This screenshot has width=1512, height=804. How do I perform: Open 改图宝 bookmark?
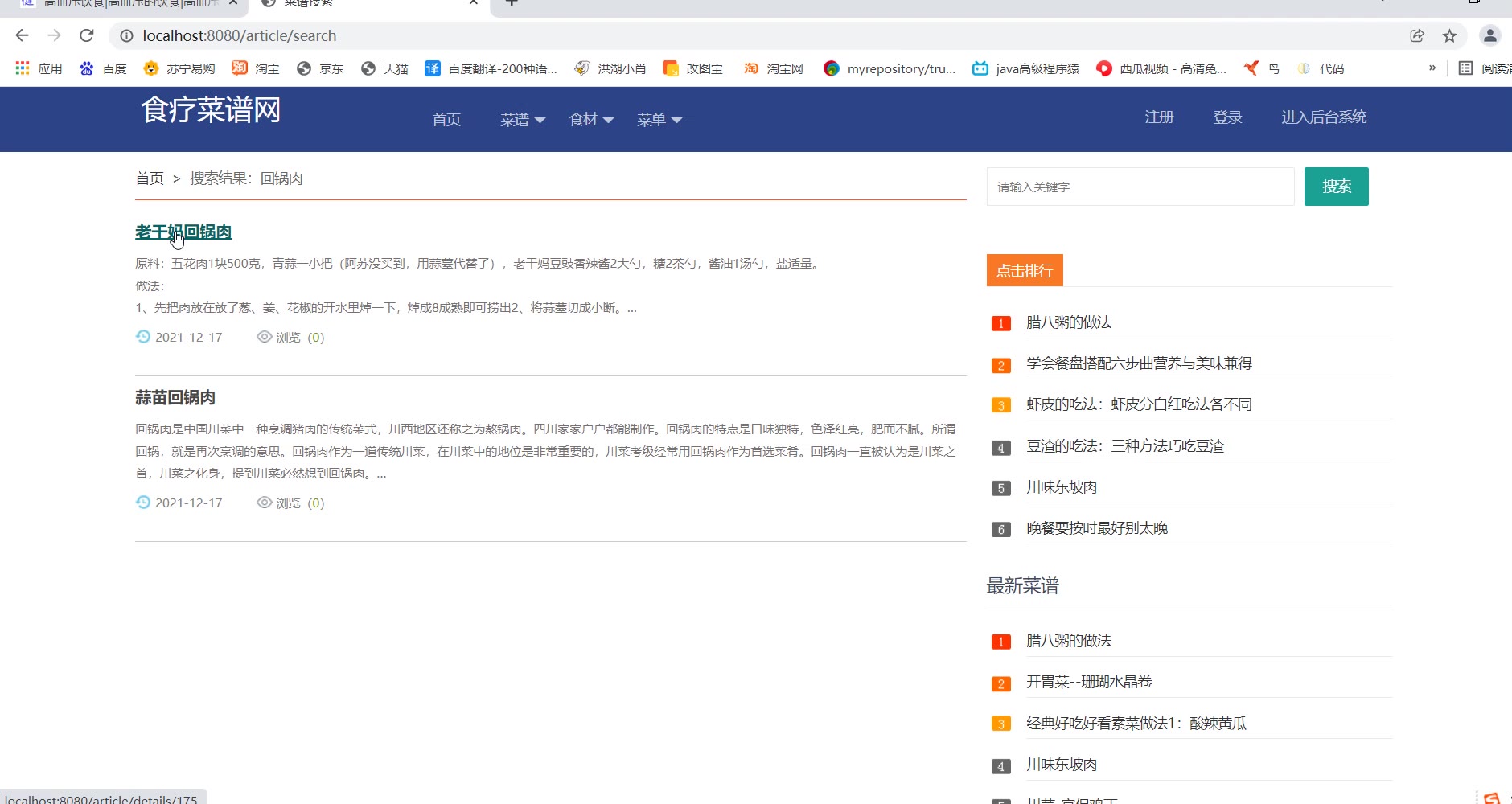click(x=692, y=68)
